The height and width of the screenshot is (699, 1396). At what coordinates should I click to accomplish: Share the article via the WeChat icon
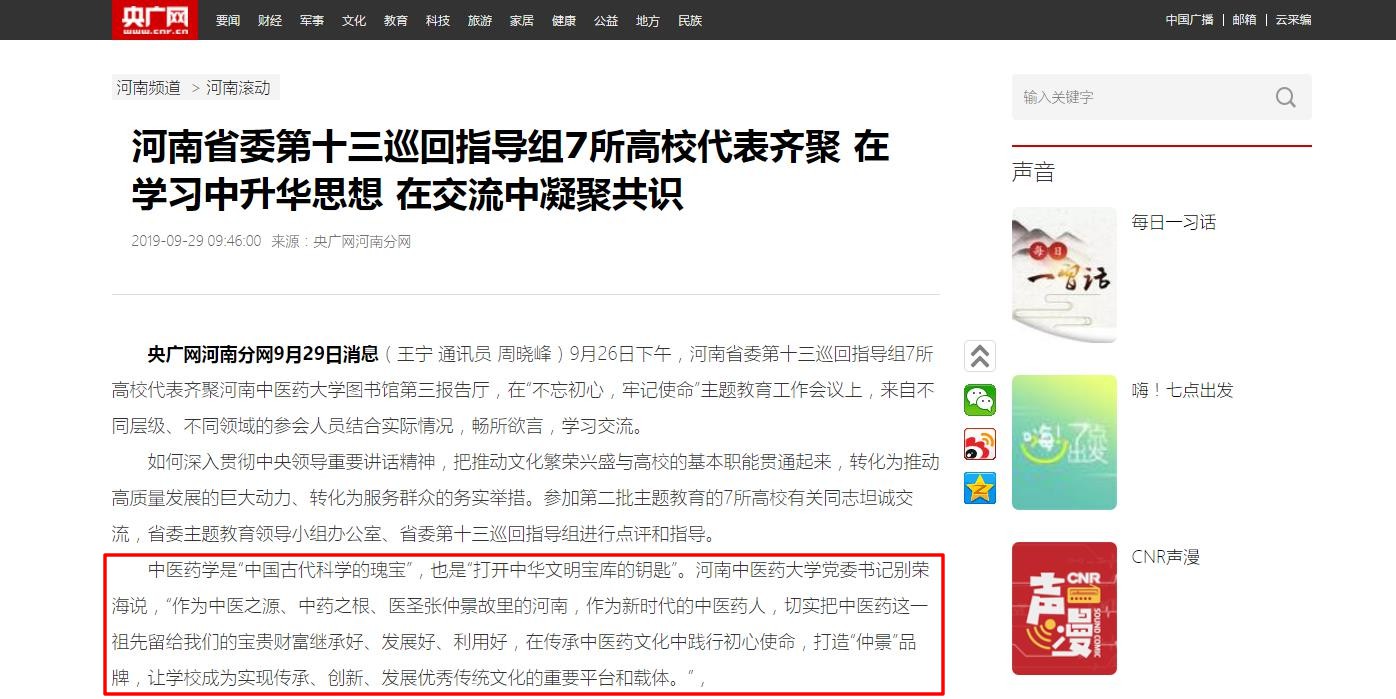(x=980, y=400)
